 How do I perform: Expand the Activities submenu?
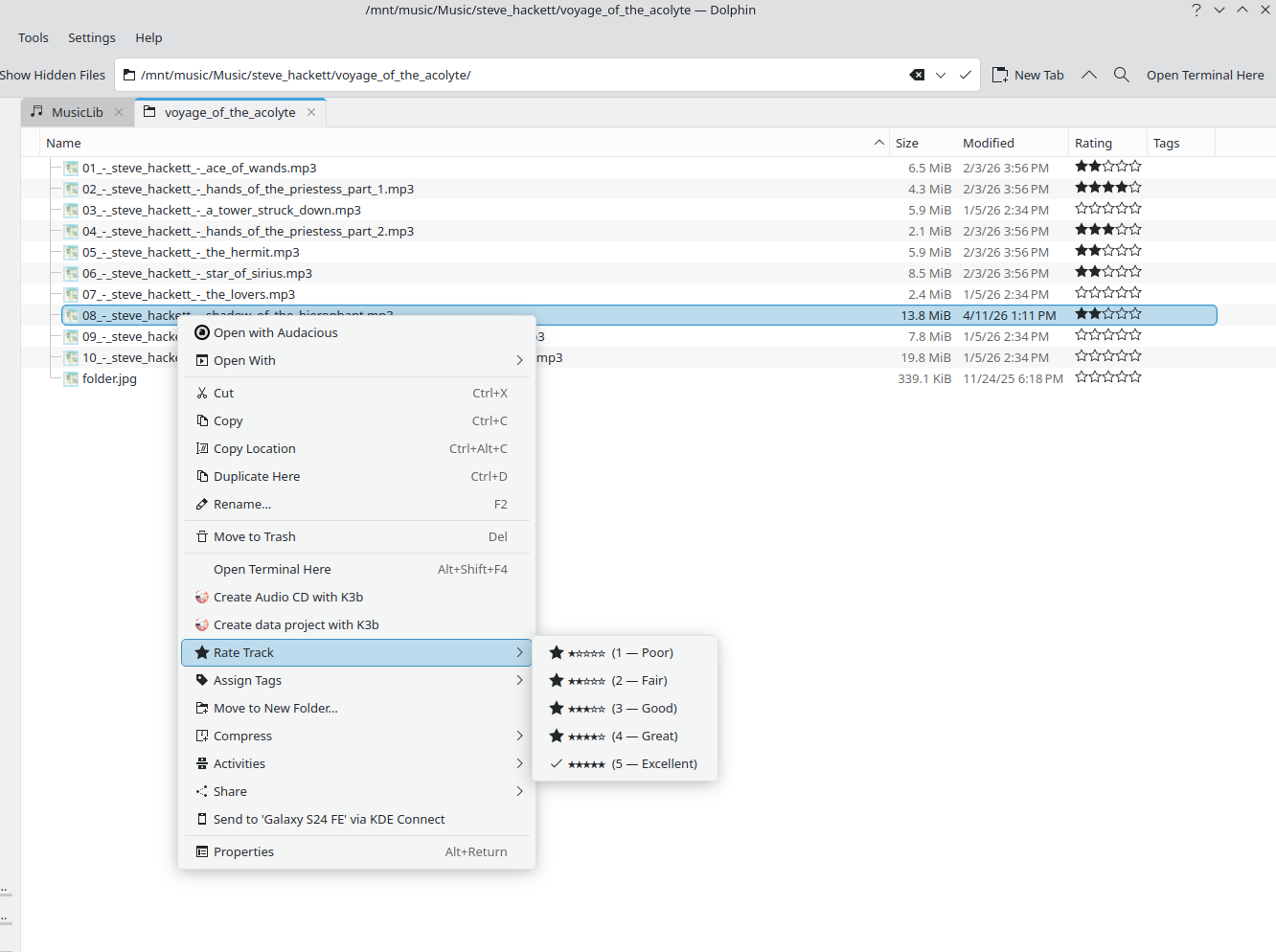(x=520, y=763)
